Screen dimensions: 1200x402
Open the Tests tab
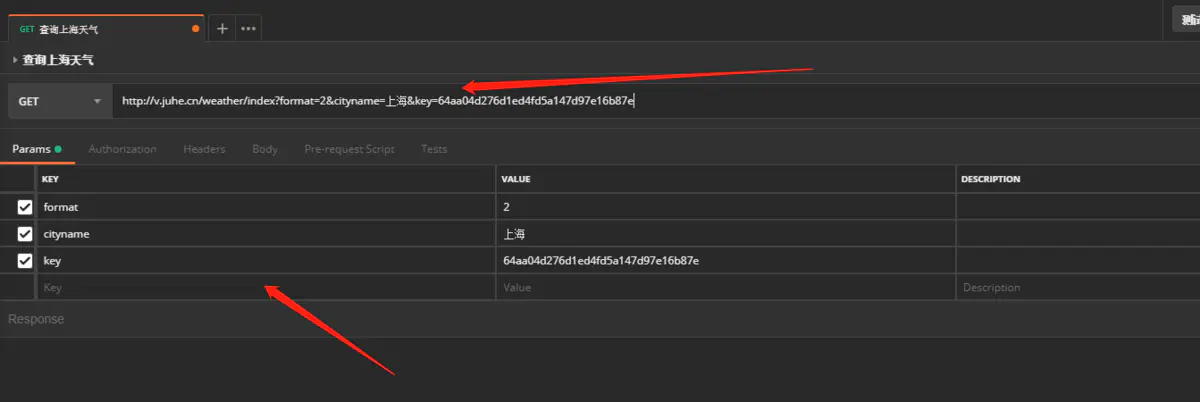coord(434,149)
